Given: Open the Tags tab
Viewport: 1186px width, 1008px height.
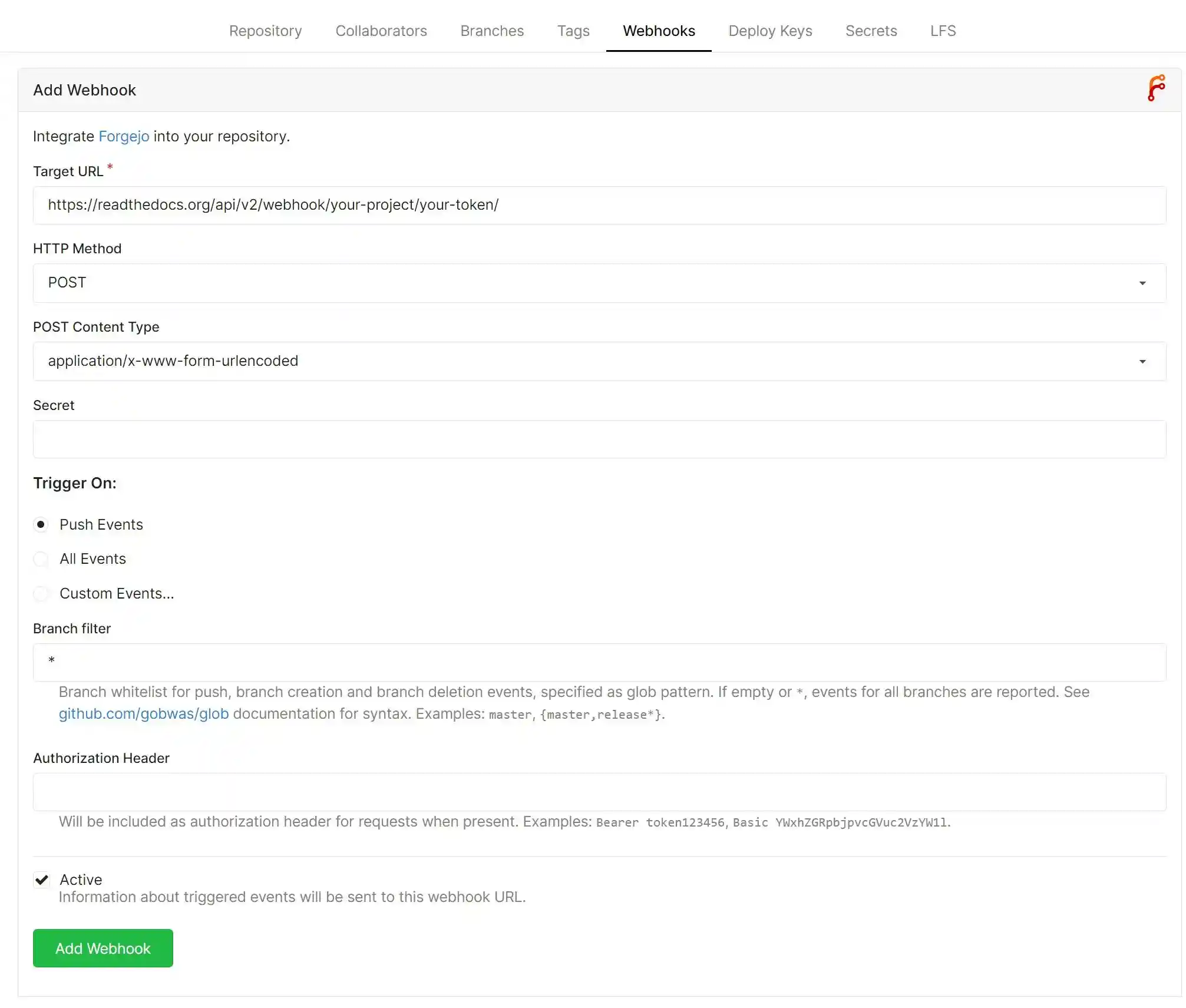Looking at the screenshot, I should pyautogui.click(x=573, y=31).
